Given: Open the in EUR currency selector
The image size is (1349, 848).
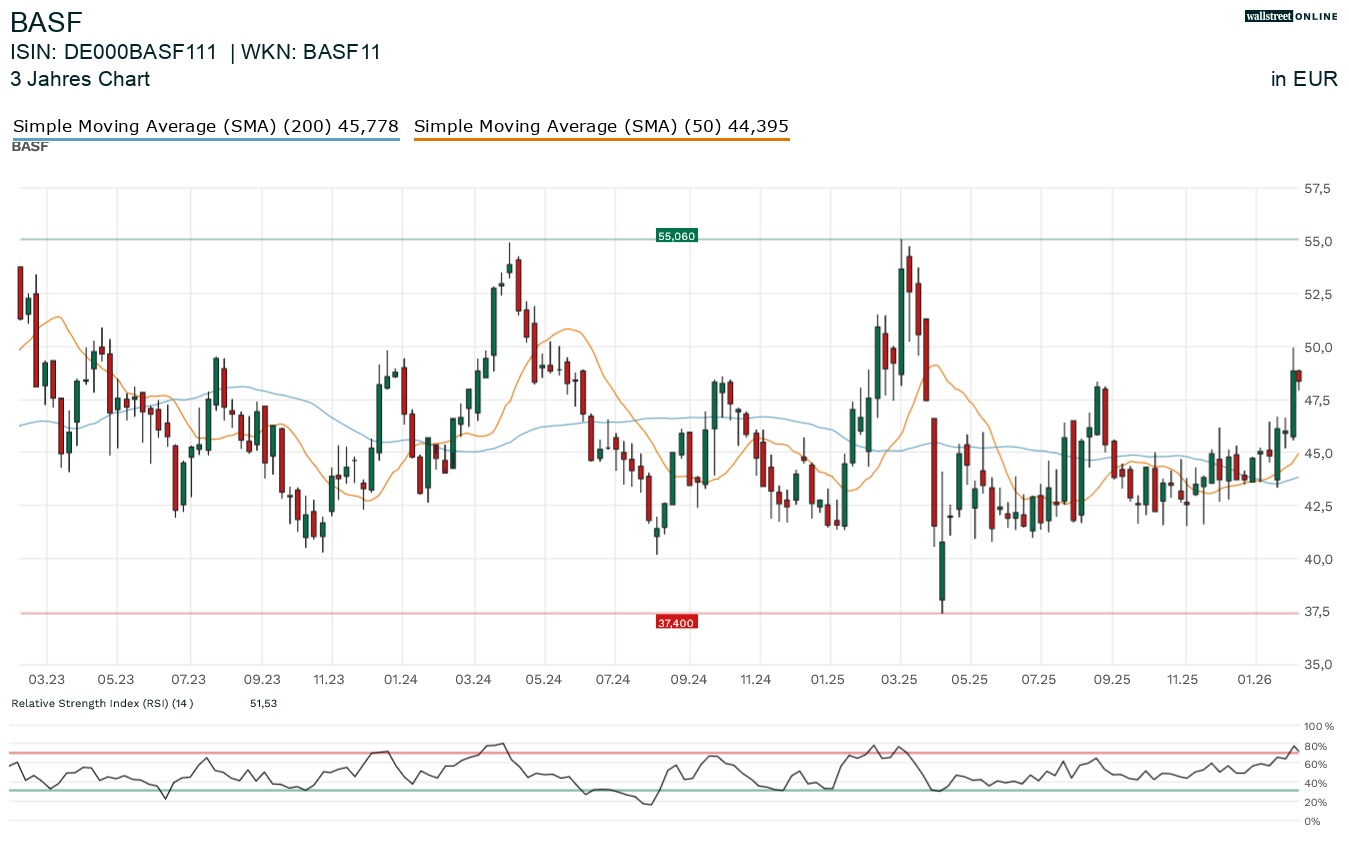Looking at the screenshot, I should coord(1304,79).
